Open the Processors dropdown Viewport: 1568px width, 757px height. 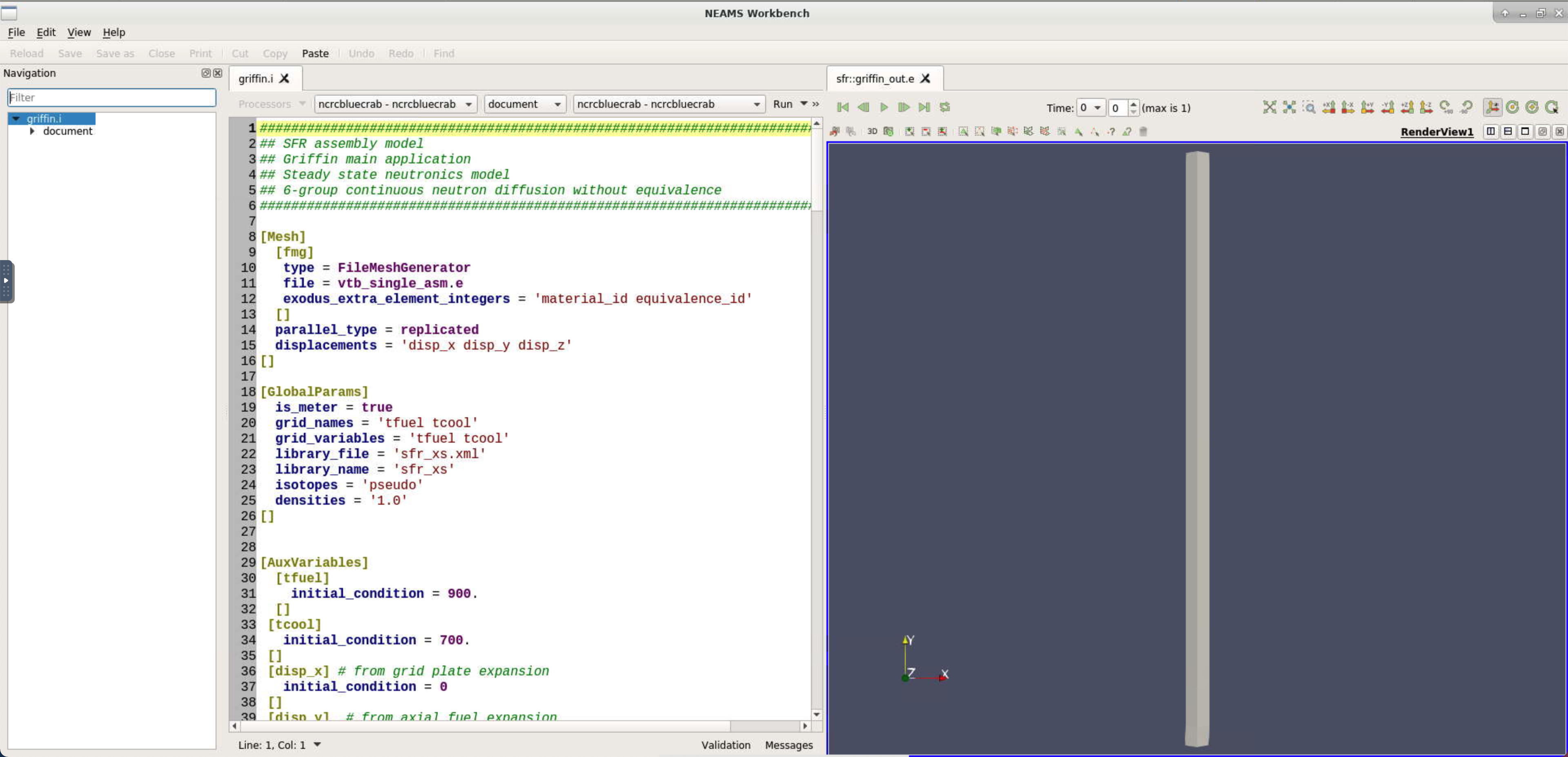click(x=272, y=104)
